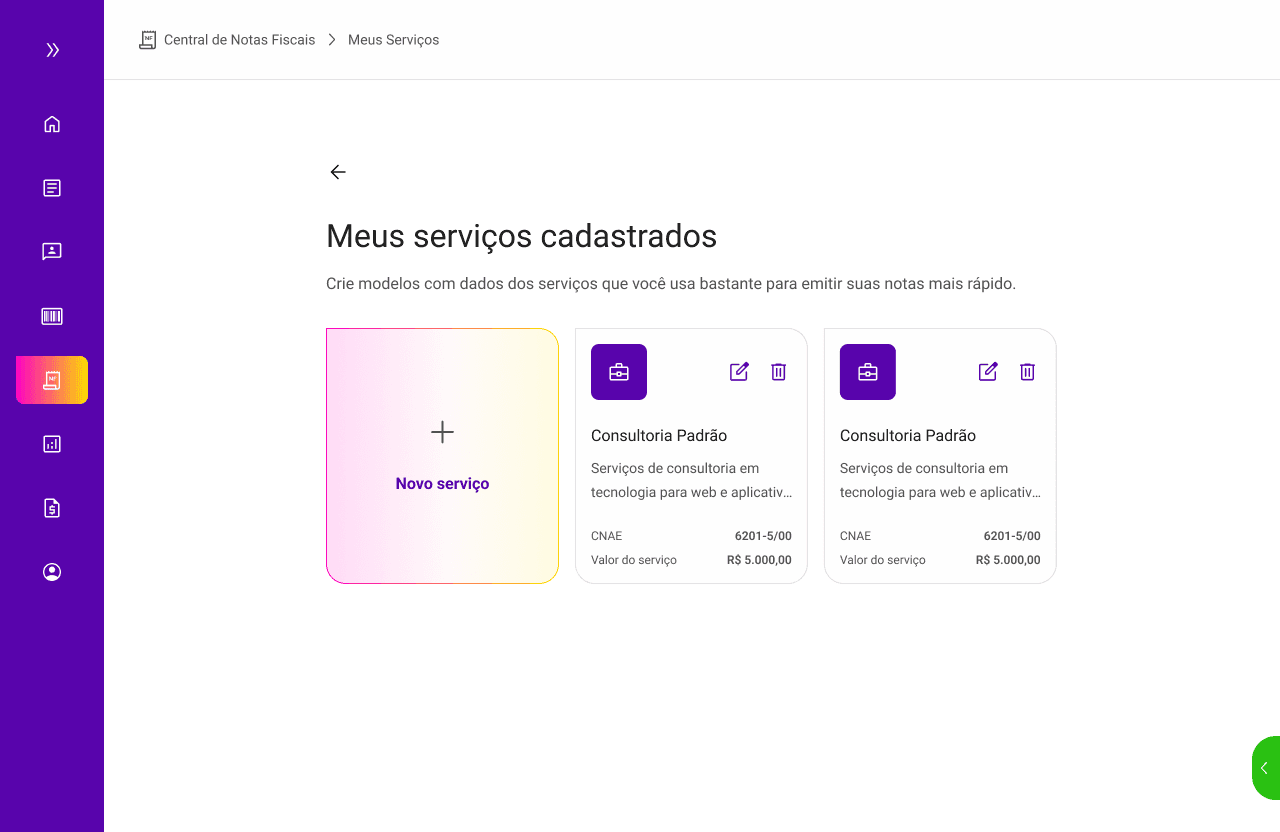Open the barcode (boleto) sidebar icon

coord(52,316)
